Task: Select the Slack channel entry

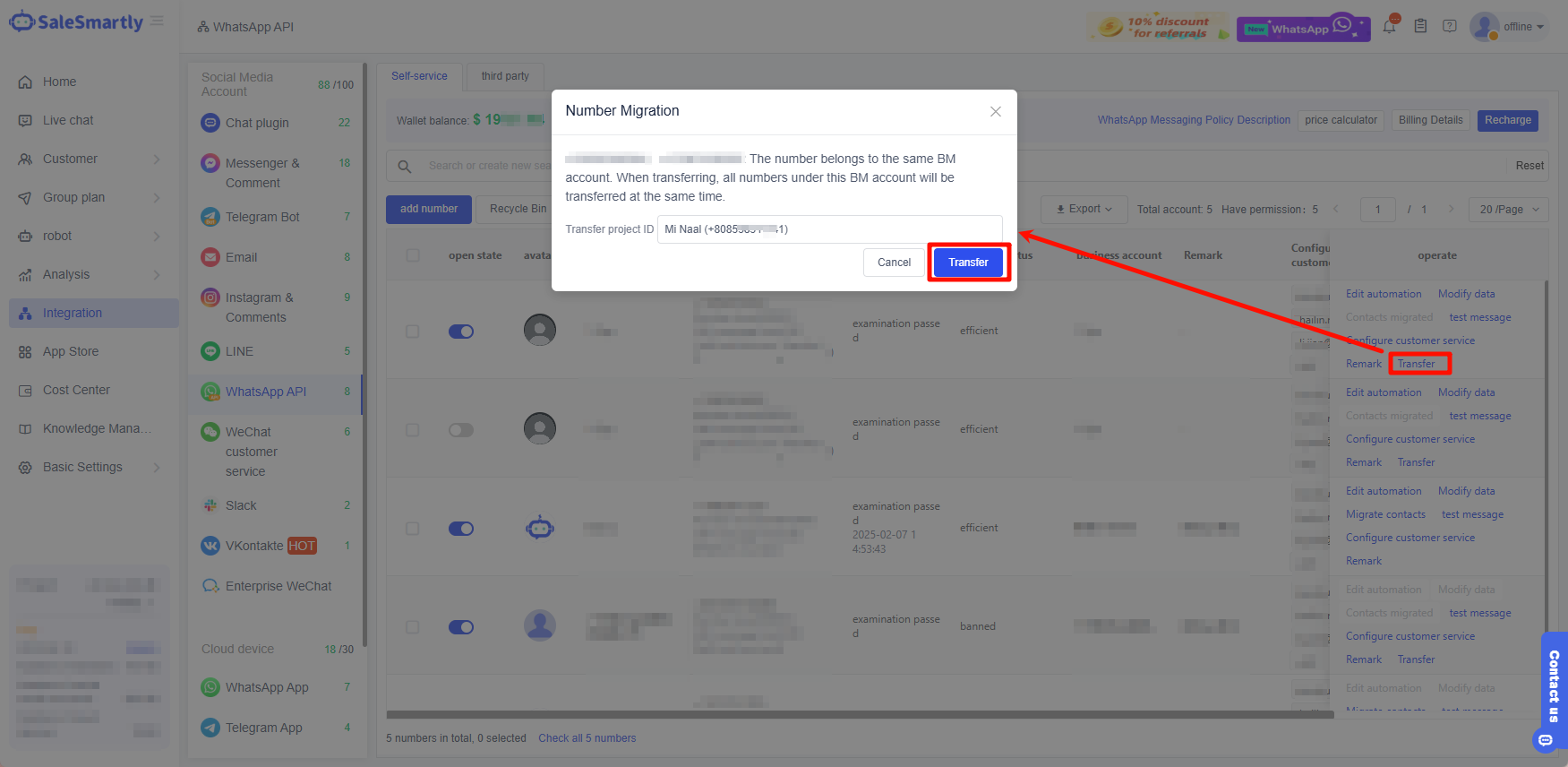Action: click(241, 505)
